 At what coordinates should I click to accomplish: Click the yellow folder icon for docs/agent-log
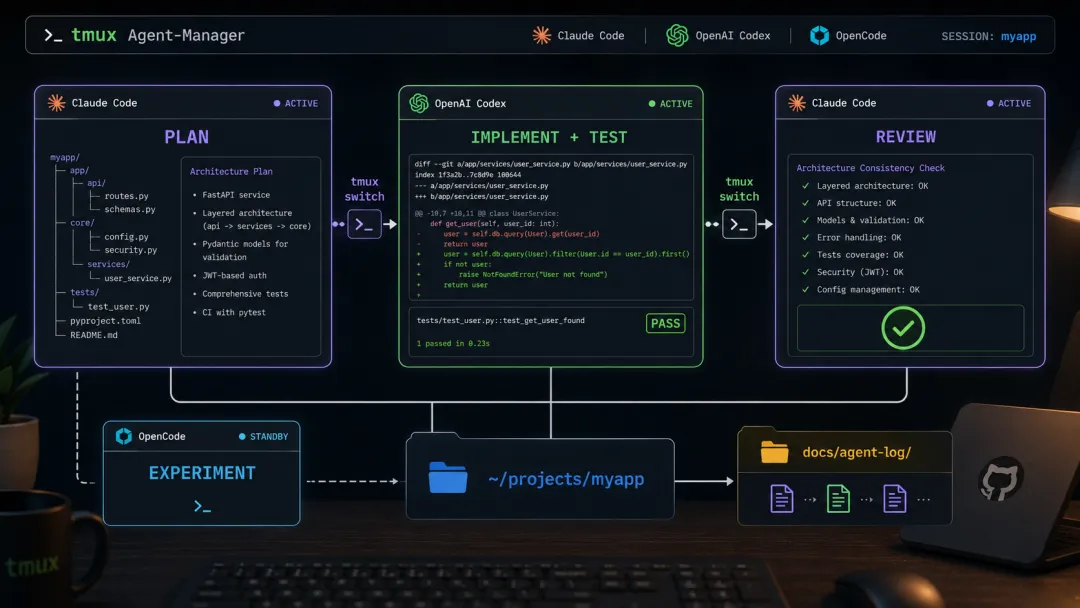774,452
